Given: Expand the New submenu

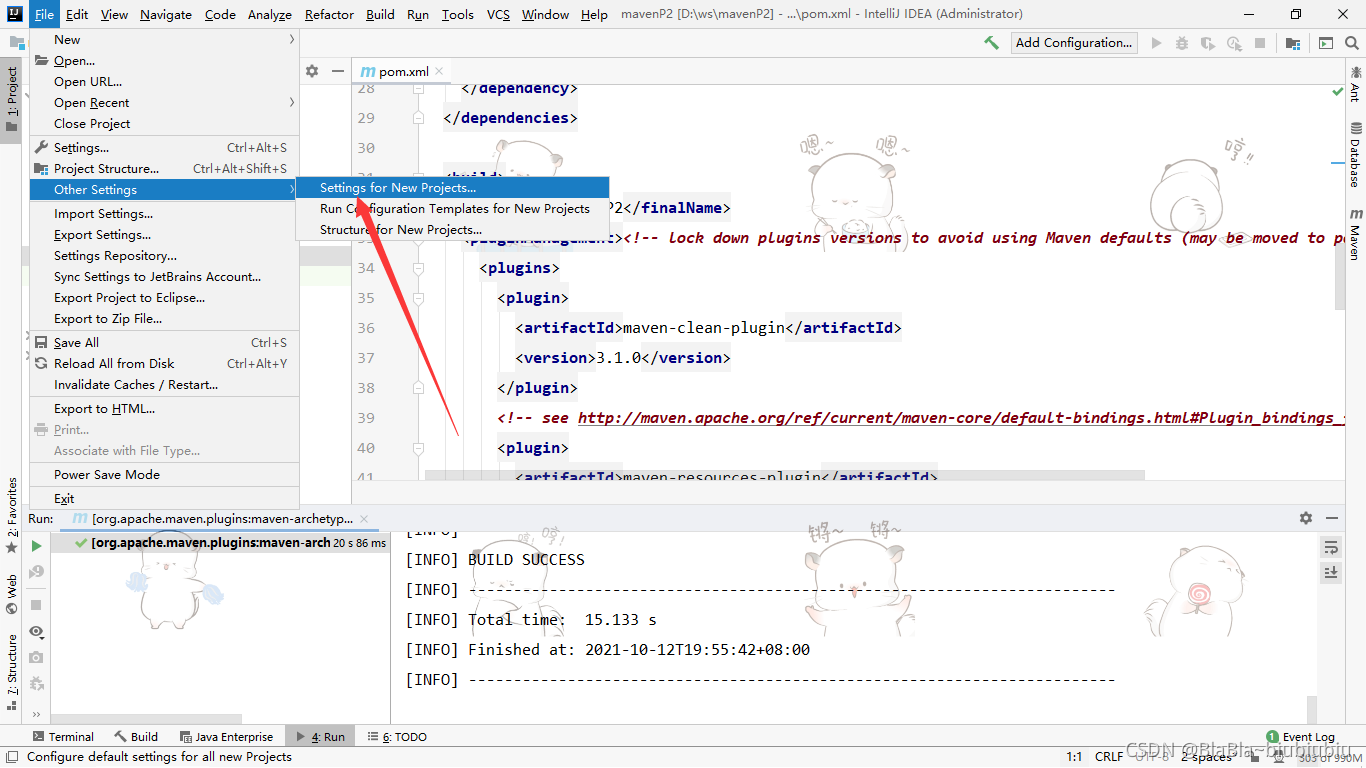Looking at the screenshot, I should click(x=165, y=40).
